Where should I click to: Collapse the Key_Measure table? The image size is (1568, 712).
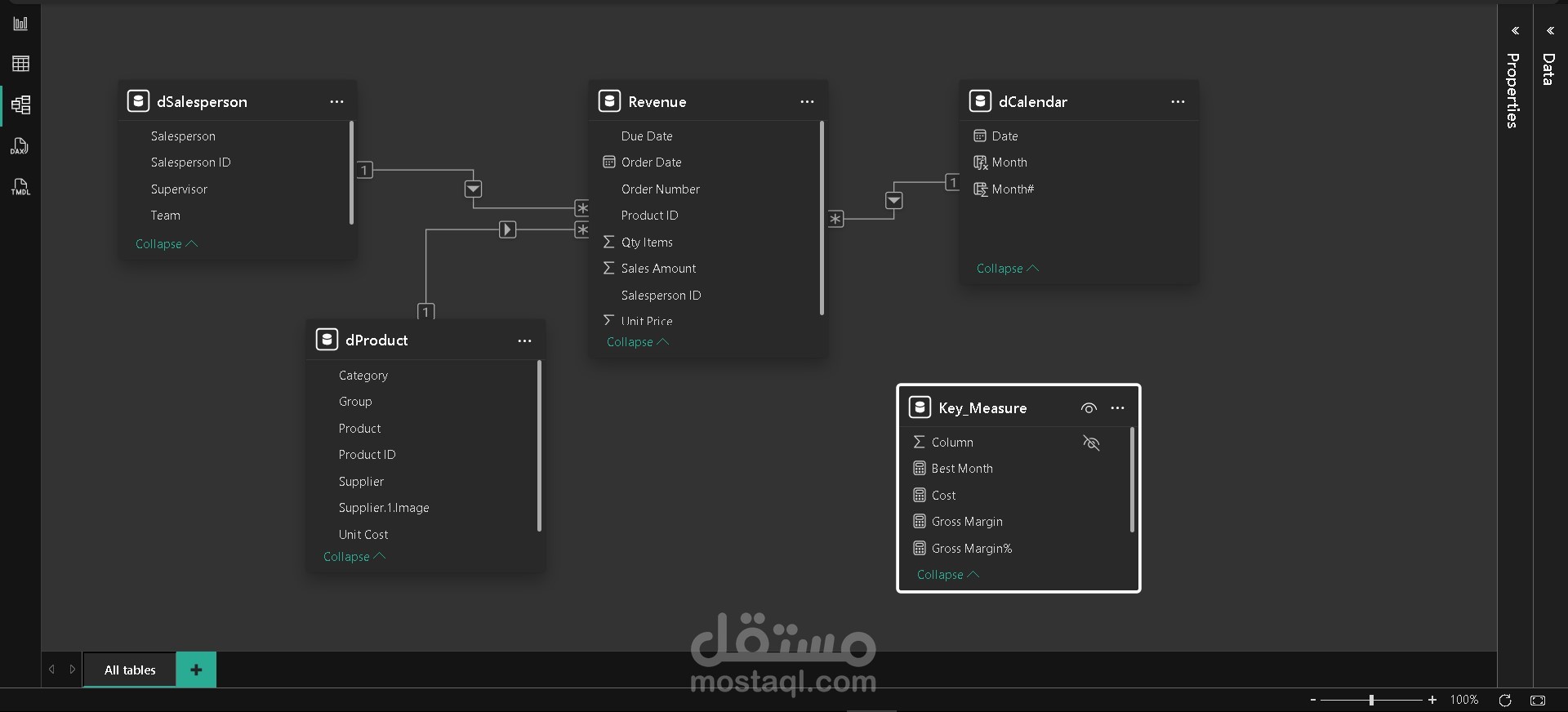[x=948, y=575]
